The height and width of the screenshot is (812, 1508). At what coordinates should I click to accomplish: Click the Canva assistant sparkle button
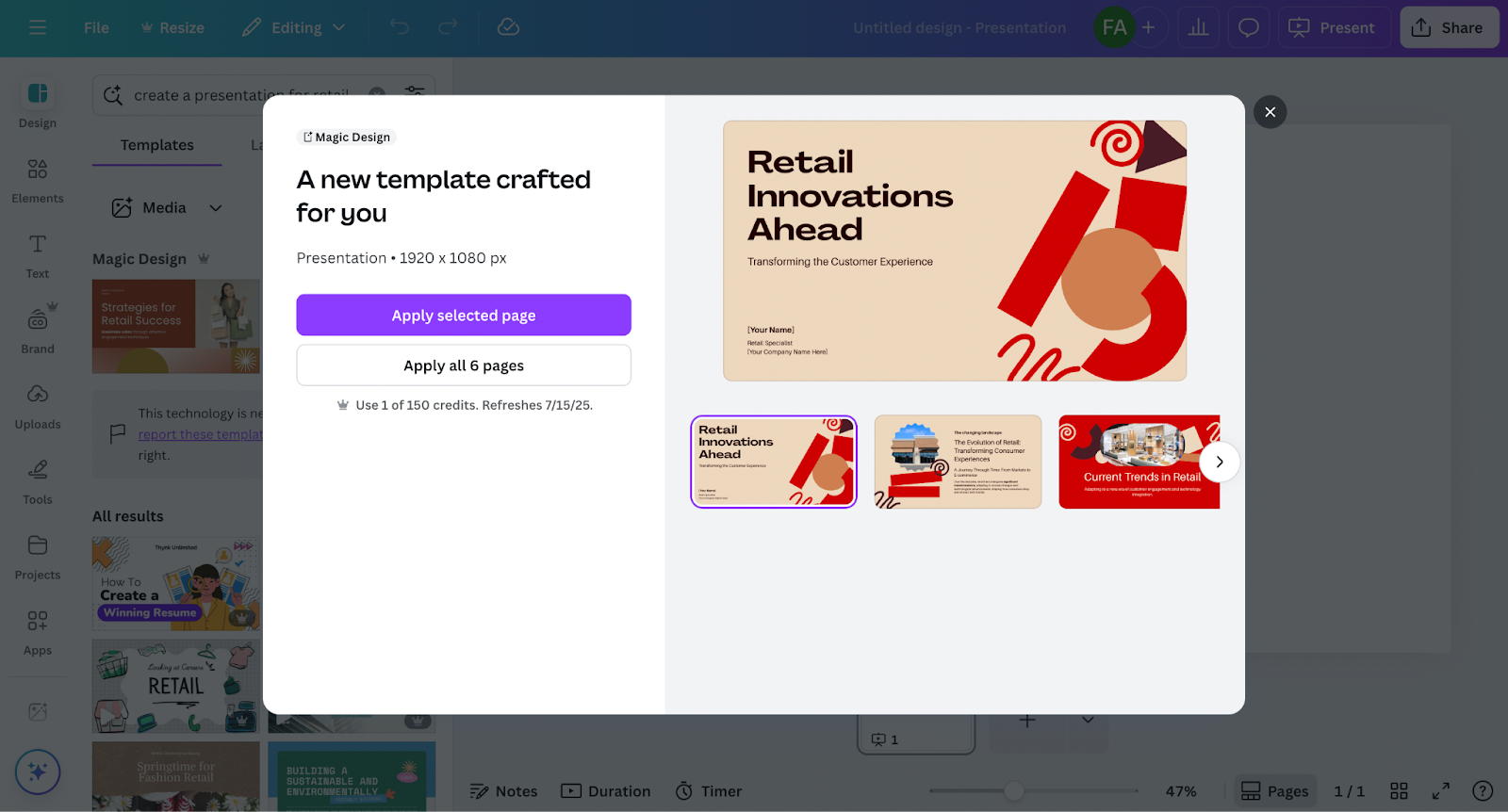coord(38,772)
